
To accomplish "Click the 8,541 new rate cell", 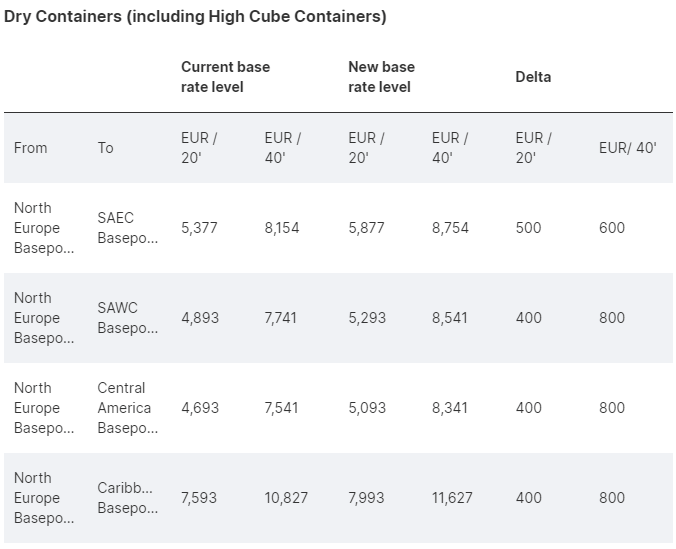I will [x=450, y=318].
